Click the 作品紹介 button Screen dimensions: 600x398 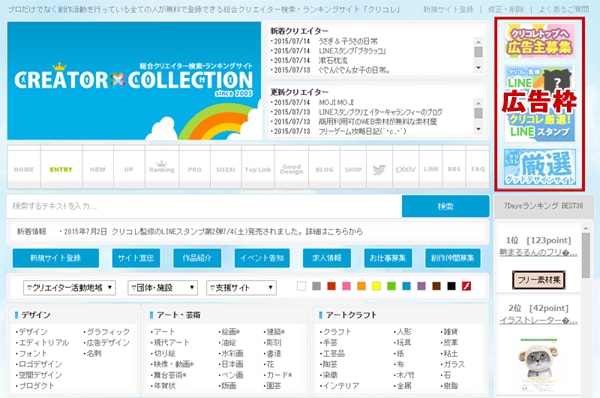[197, 258]
